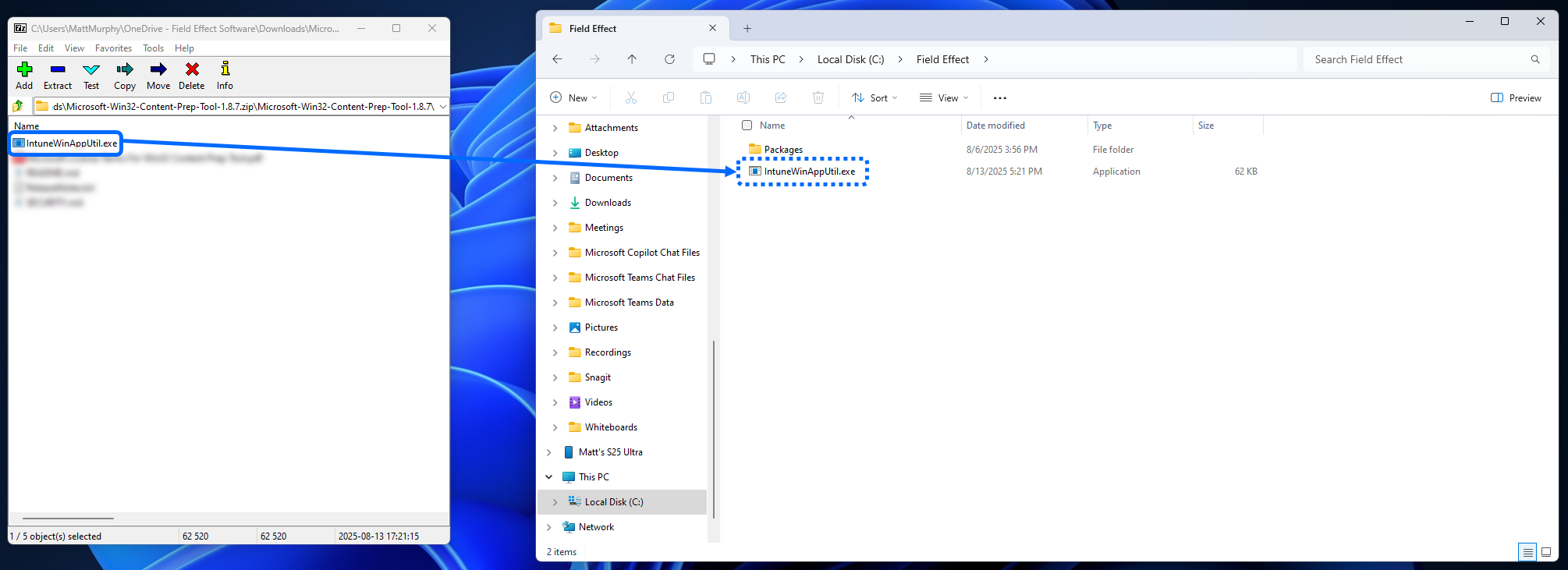Select IntuneWinAppUtil.exe in Explorer file list
The height and width of the screenshot is (570, 1568).
[x=802, y=172]
